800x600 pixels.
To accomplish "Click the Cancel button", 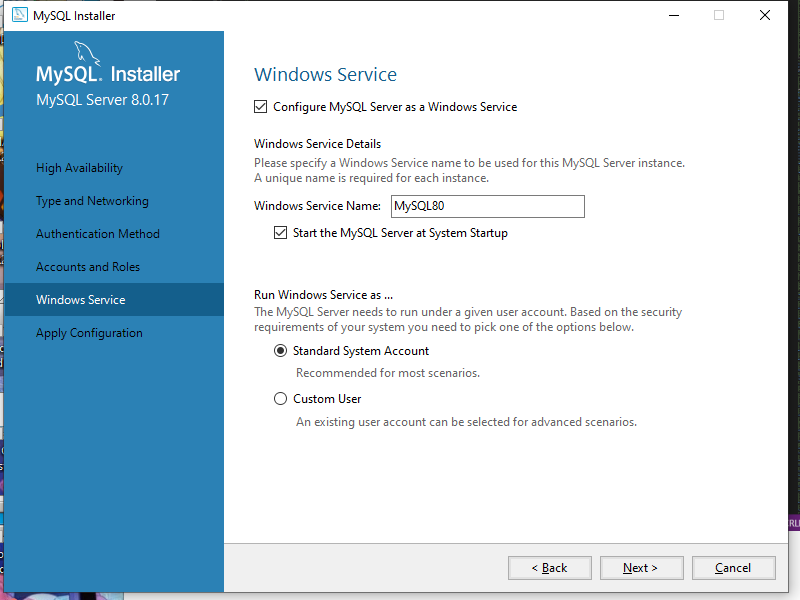I will coord(734,568).
